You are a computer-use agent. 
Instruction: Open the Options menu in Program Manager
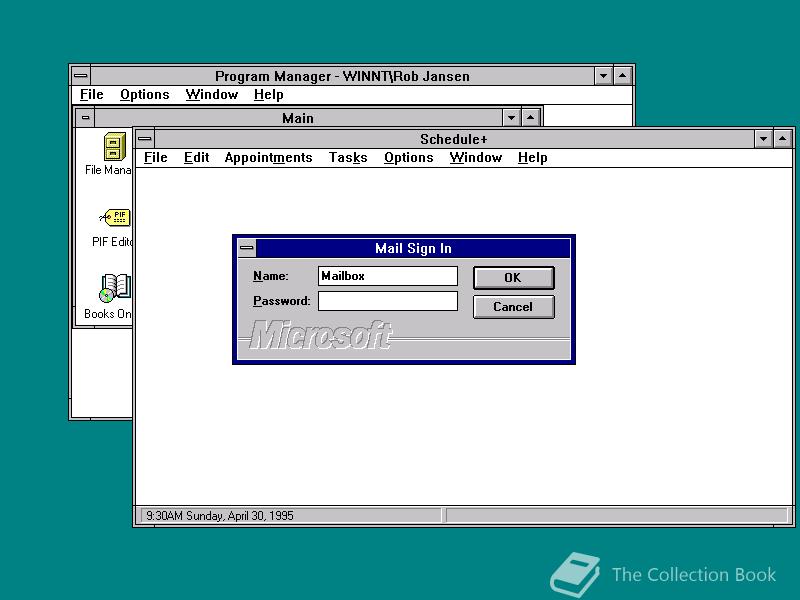144,94
